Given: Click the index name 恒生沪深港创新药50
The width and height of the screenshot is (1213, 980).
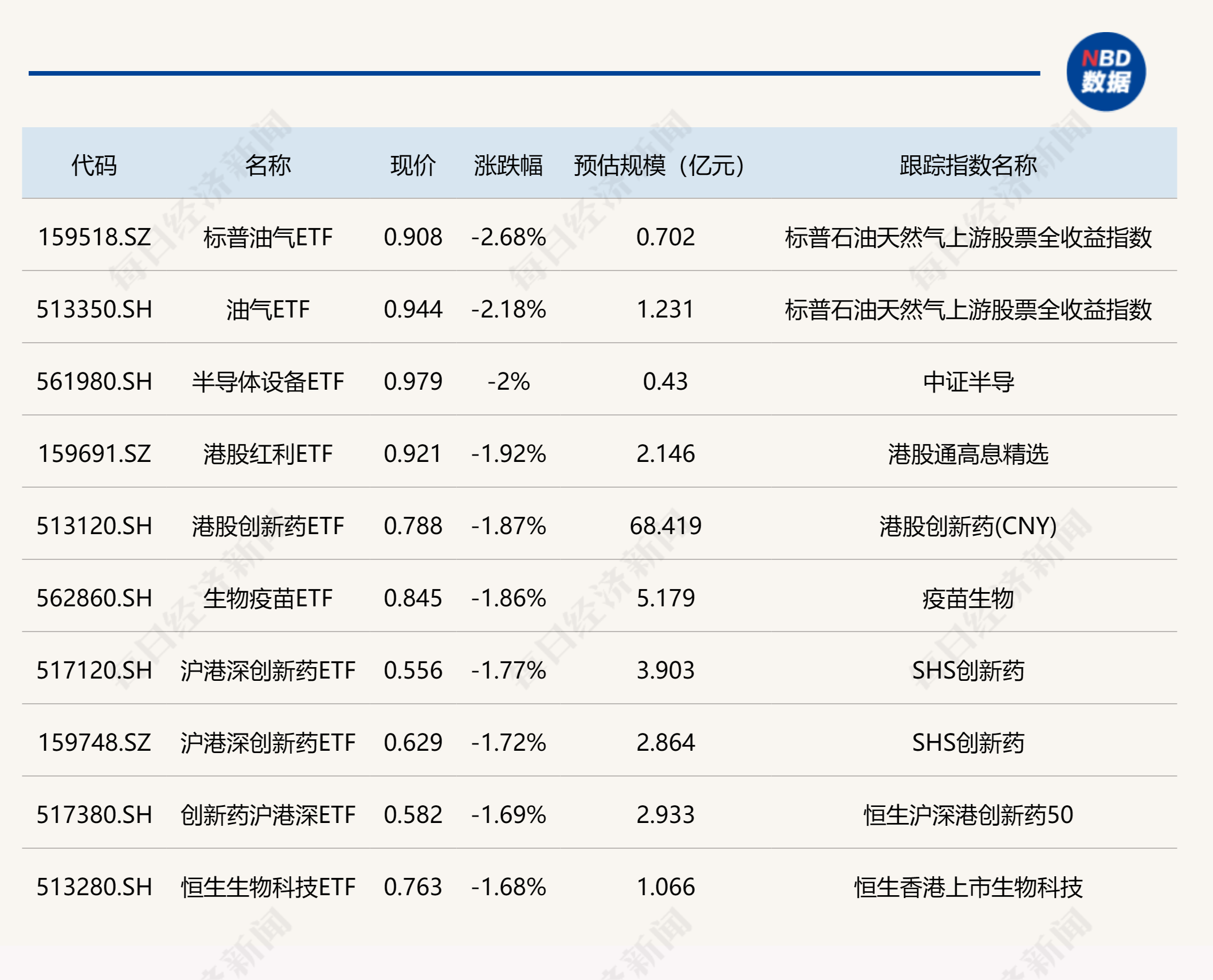Looking at the screenshot, I should click(x=968, y=815).
